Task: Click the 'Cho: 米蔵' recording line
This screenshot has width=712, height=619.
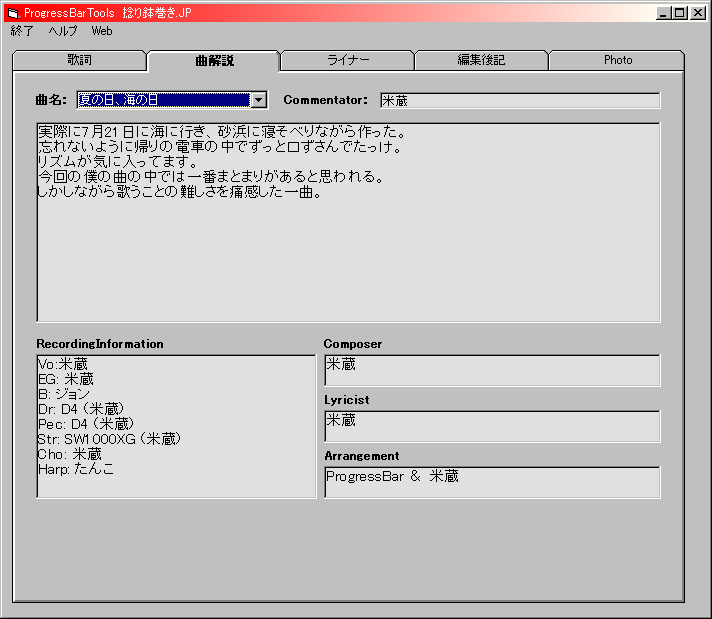Action: [x=70, y=454]
